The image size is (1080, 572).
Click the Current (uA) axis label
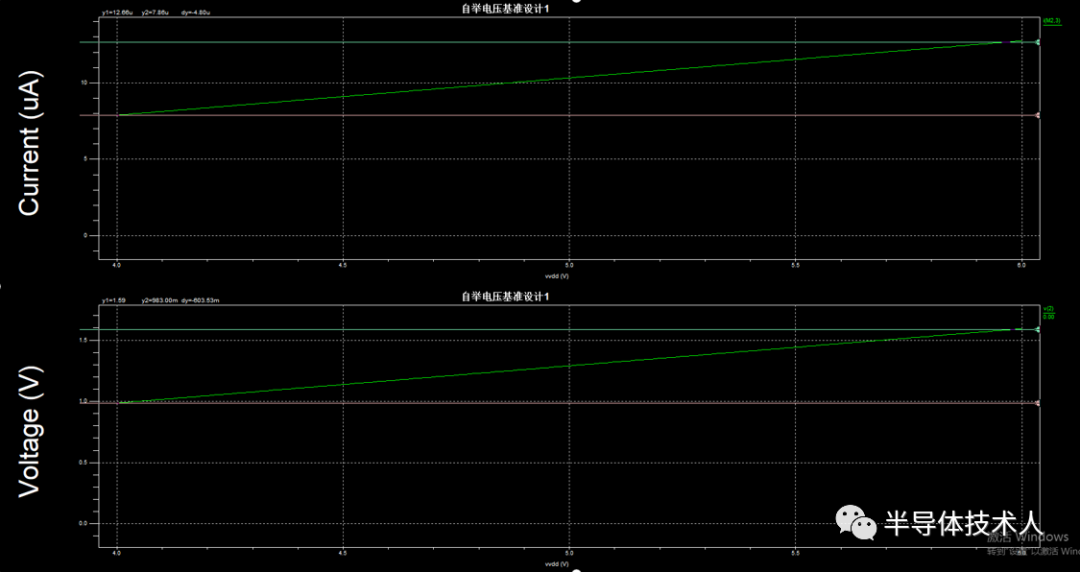pyautogui.click(x=29, y=143)
